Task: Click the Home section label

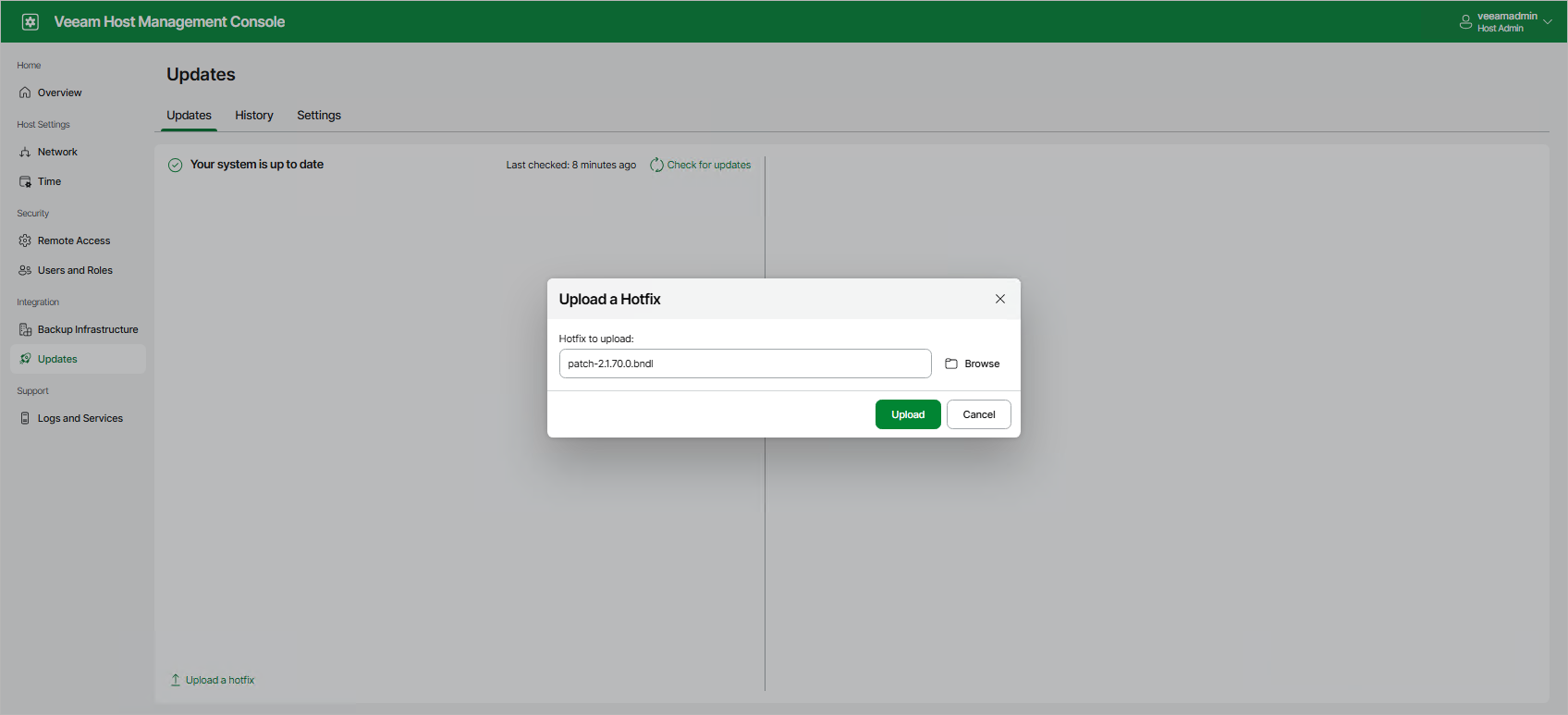Action: tap(29, 66)
